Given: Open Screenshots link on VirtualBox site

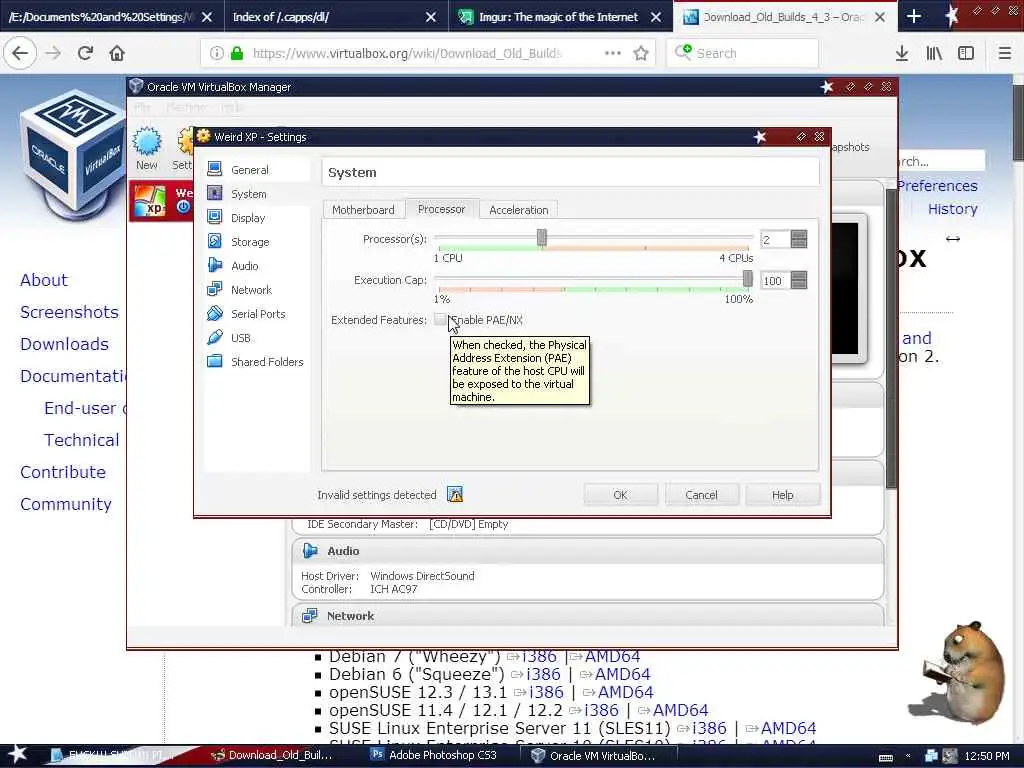Looking at the screenshot, I should click(69, 312).
